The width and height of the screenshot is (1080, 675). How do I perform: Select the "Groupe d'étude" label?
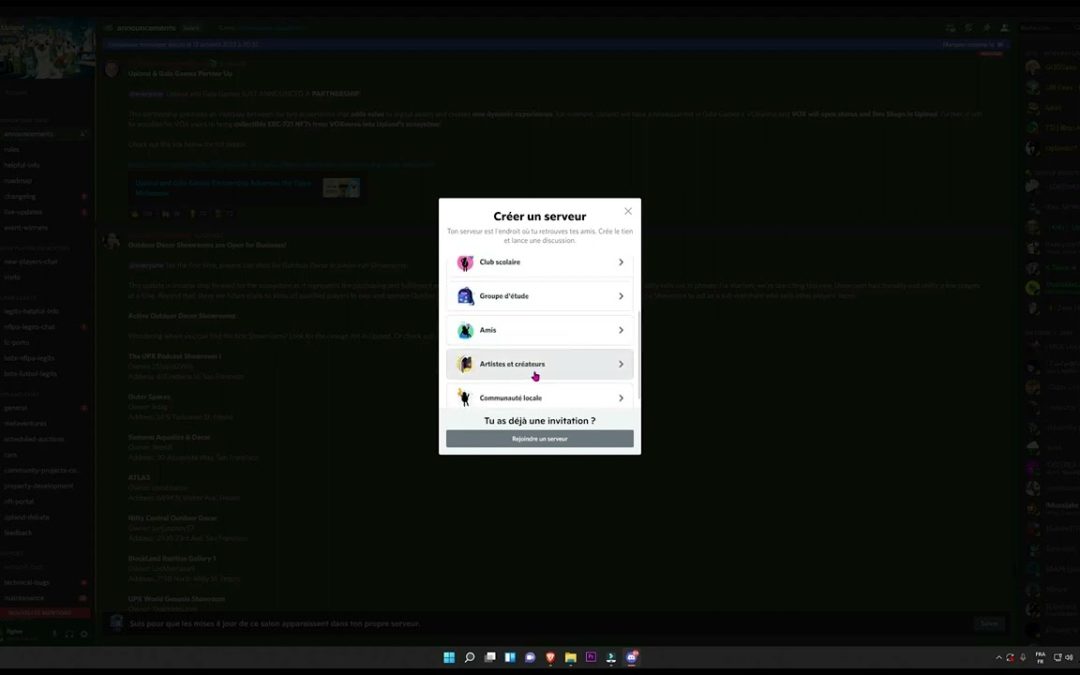tap(503, 296)
